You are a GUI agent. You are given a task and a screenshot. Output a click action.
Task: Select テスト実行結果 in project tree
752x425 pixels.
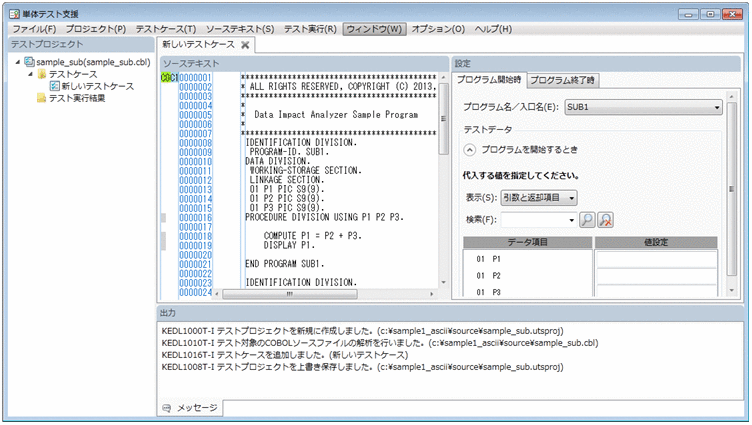[77, 98]
